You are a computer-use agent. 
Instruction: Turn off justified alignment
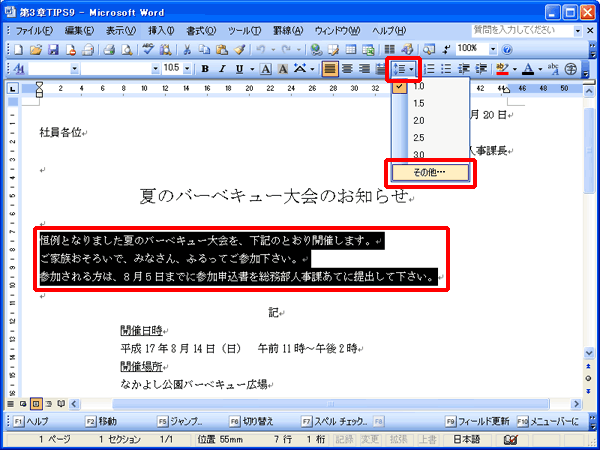click(330, 69)
